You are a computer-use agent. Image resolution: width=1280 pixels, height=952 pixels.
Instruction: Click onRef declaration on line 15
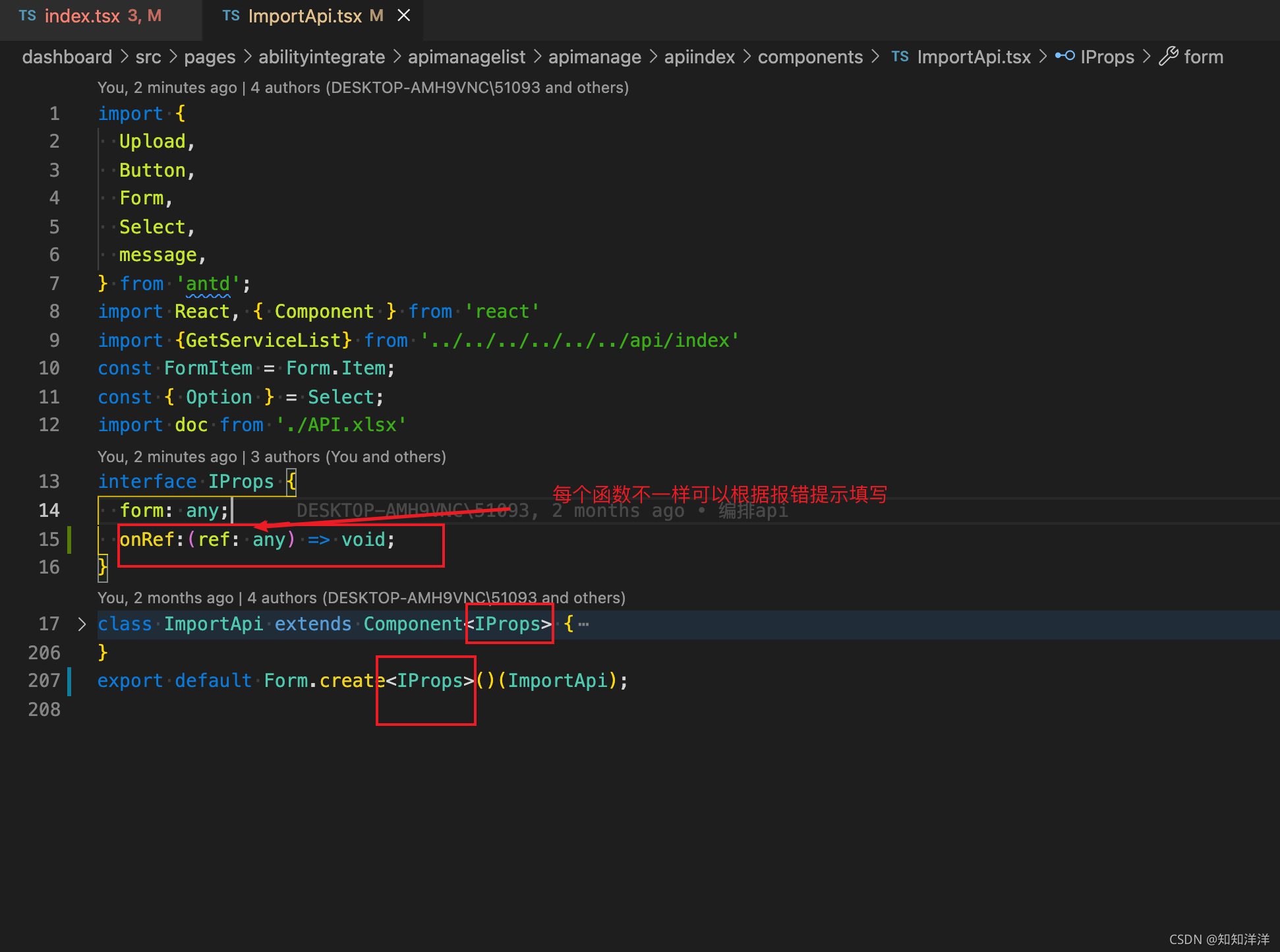point(257,540)
